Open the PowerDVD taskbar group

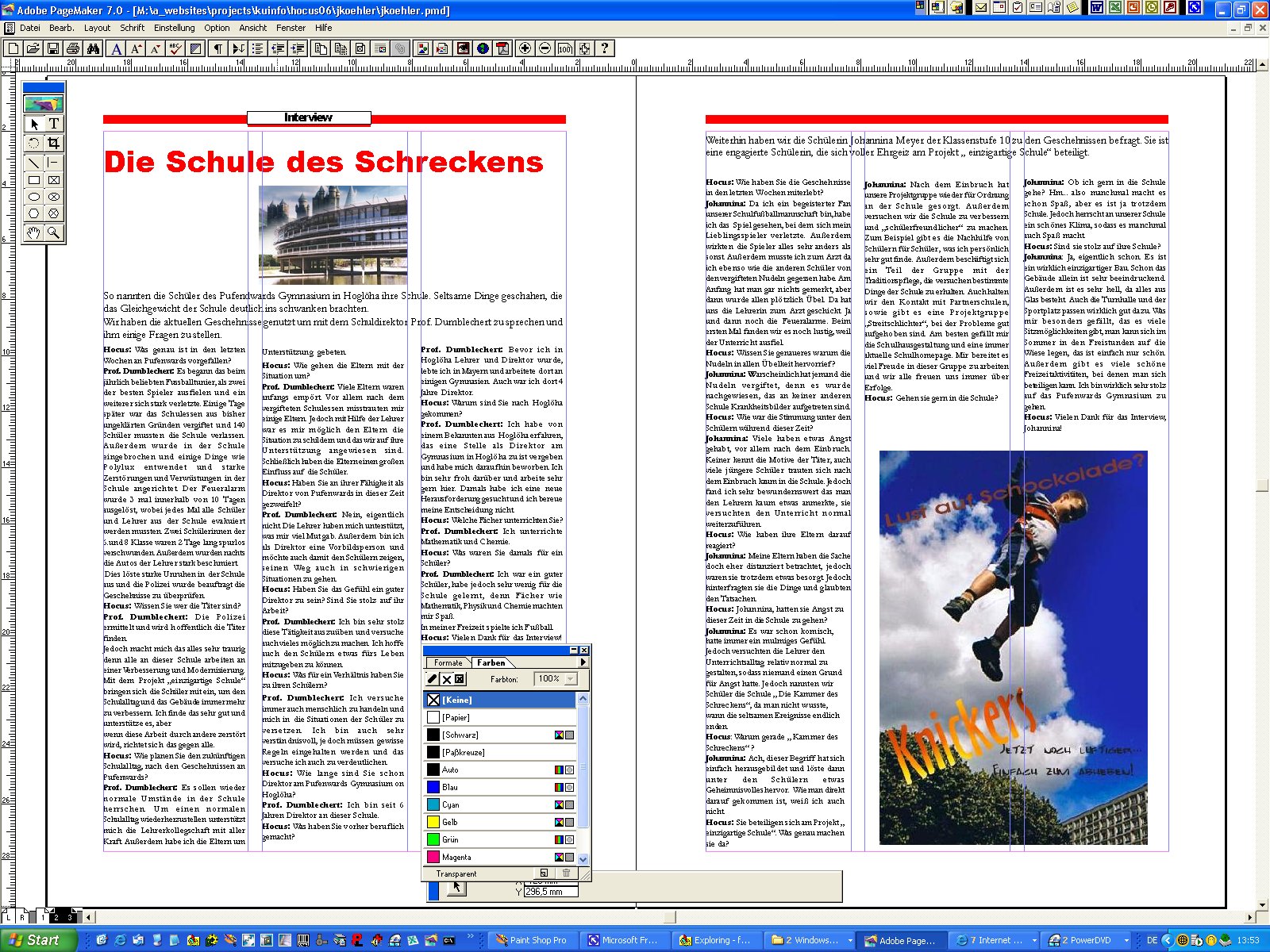point(1087,940)
